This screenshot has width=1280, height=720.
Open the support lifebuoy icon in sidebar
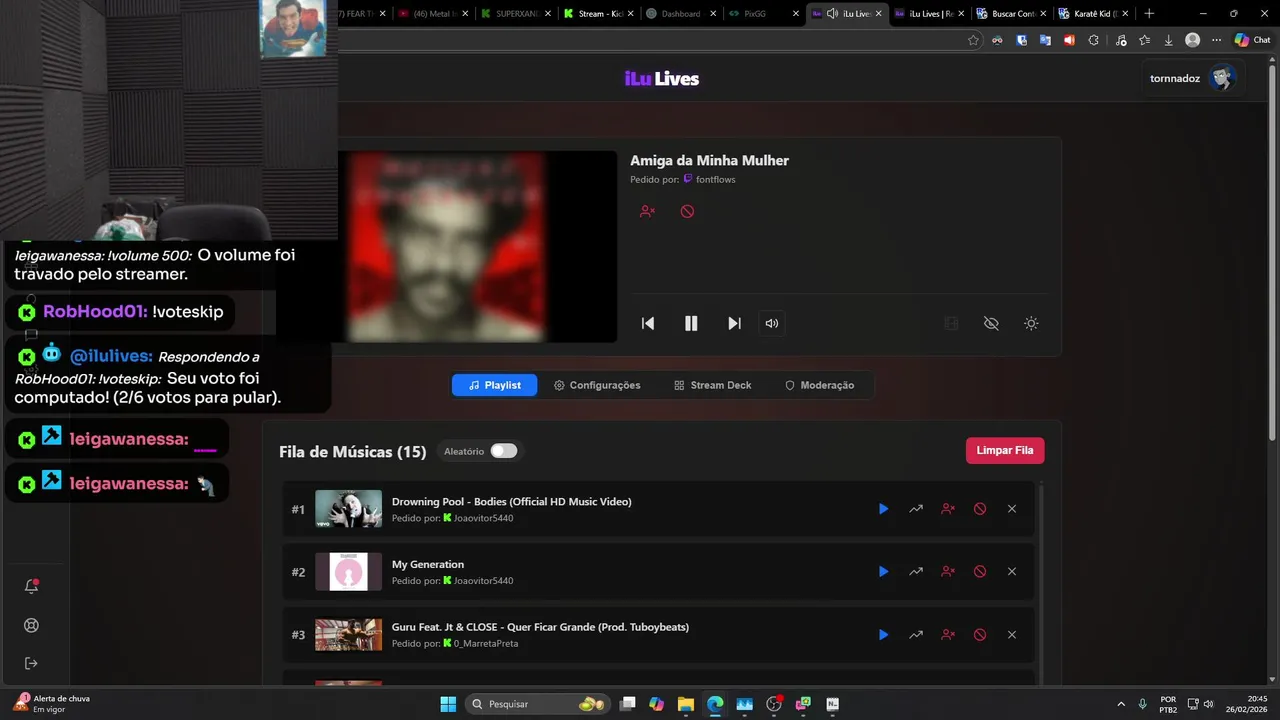point(31,626)
